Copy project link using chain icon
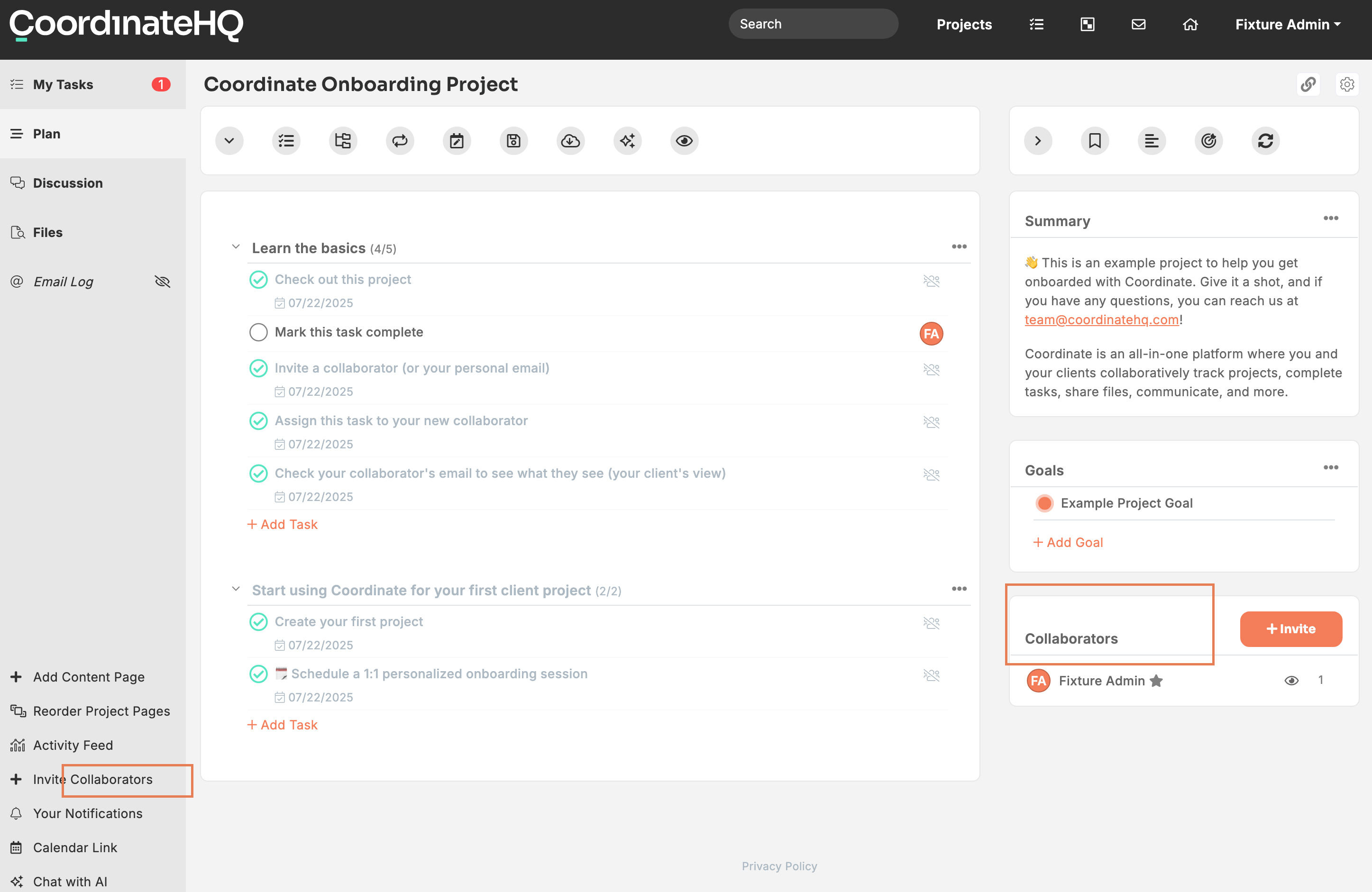The width and height of the screenshot is (1372, 892). coord(1308,84)
